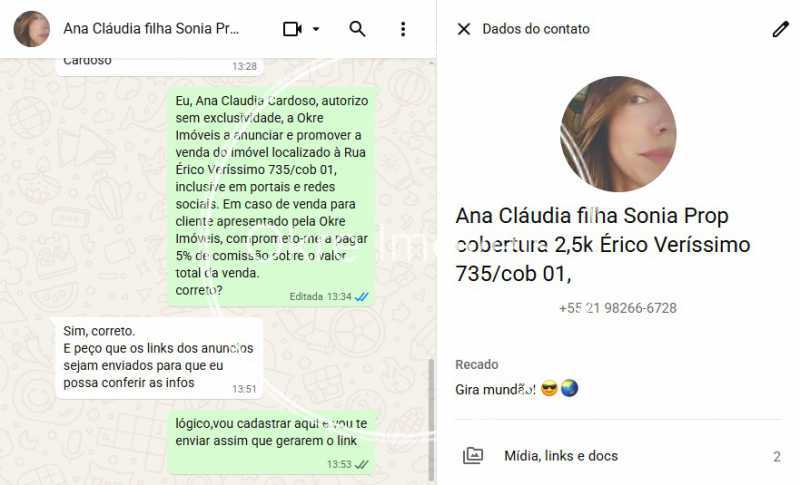Screen dimensions: 800x485
Task: Expand the call options dropdown arrow
Action: [x=316, y=29]
